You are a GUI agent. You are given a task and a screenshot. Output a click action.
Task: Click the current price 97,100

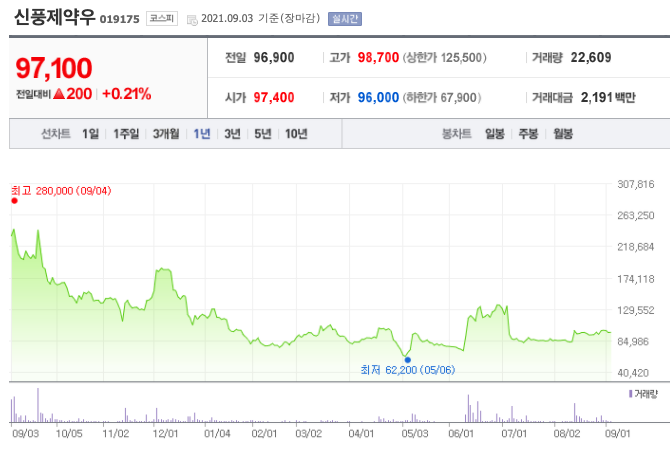(x=54, y=68)
